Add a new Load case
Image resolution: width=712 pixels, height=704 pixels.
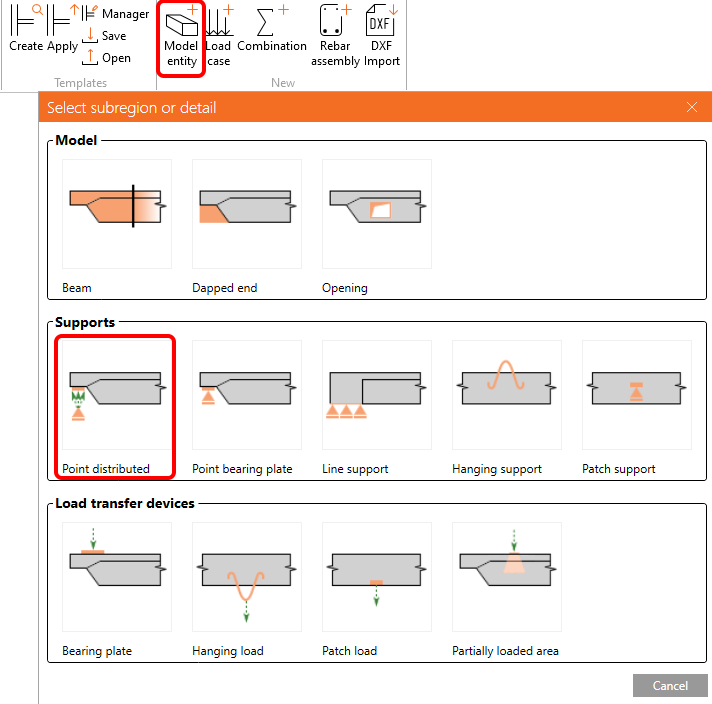tap(218, 37)
